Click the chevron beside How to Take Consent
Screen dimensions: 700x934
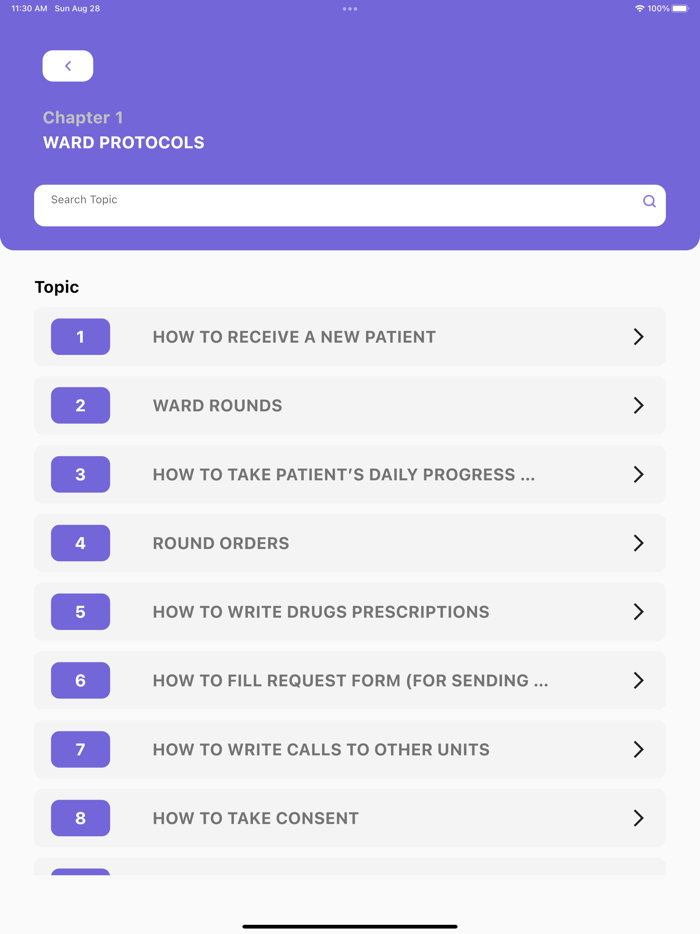coord(638,818)
